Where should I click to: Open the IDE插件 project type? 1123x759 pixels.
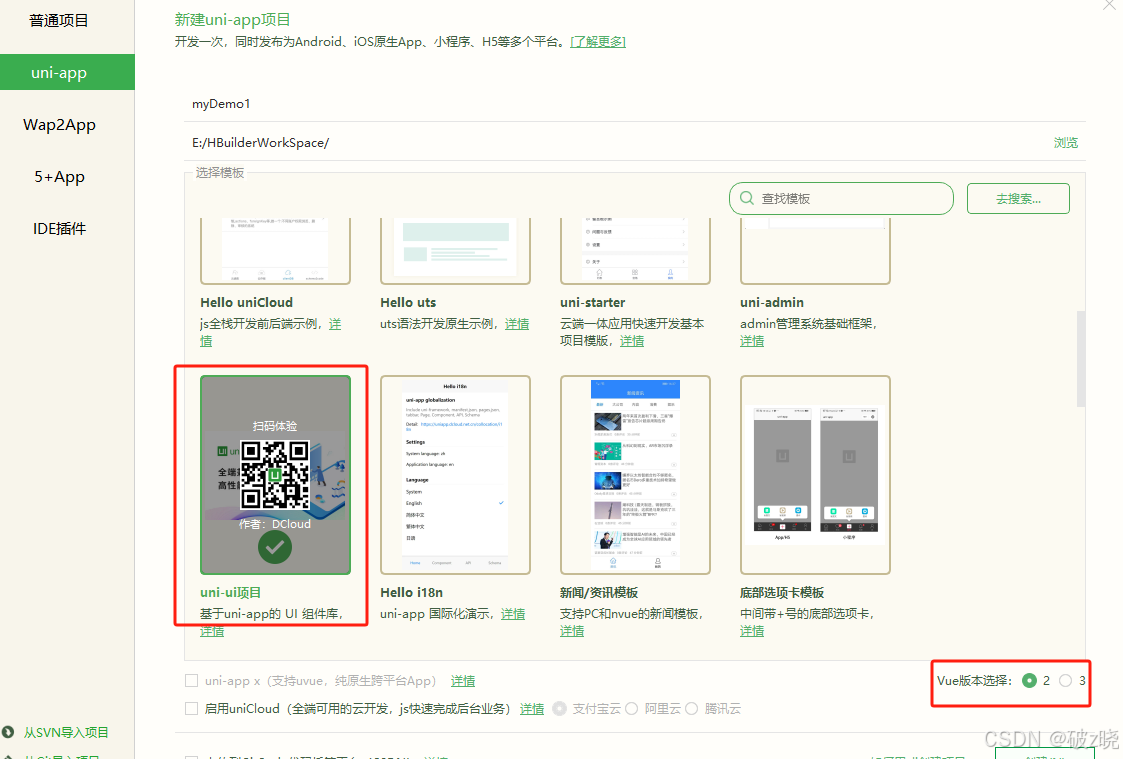(x=59, y=228)
